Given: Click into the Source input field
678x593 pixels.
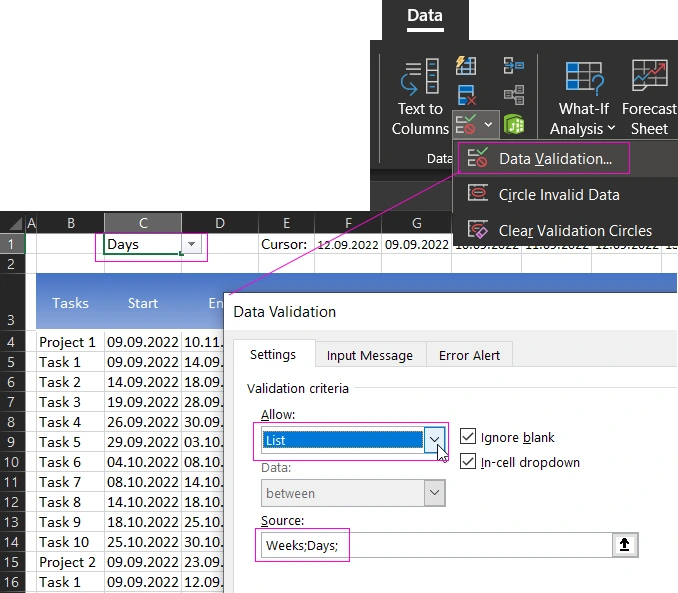Looking at the screenshot, I should (435, 545).
